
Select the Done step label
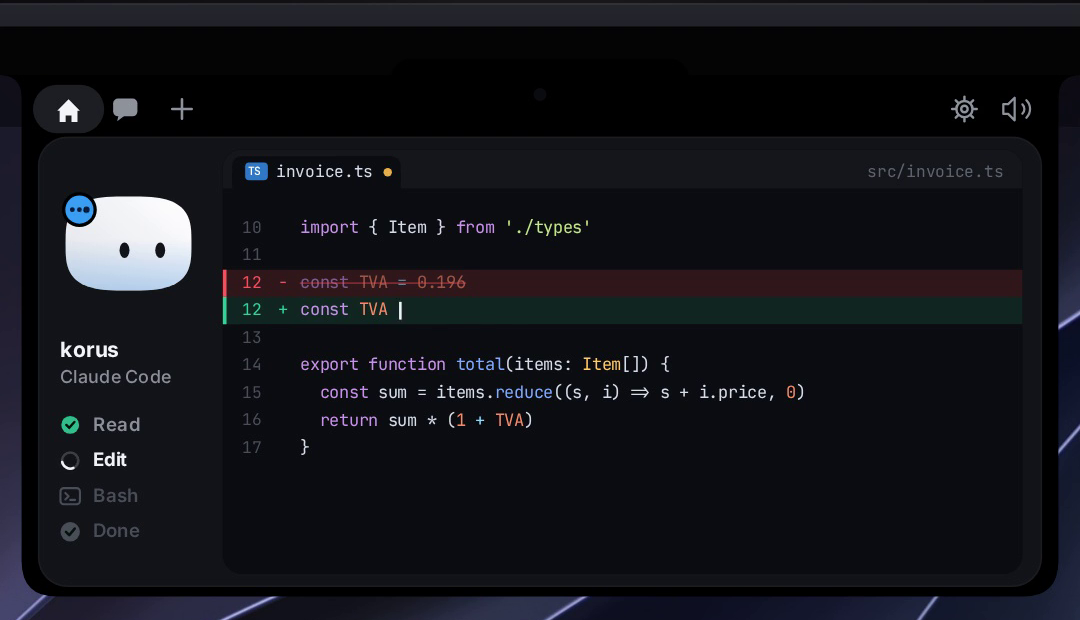click(116, 530)
